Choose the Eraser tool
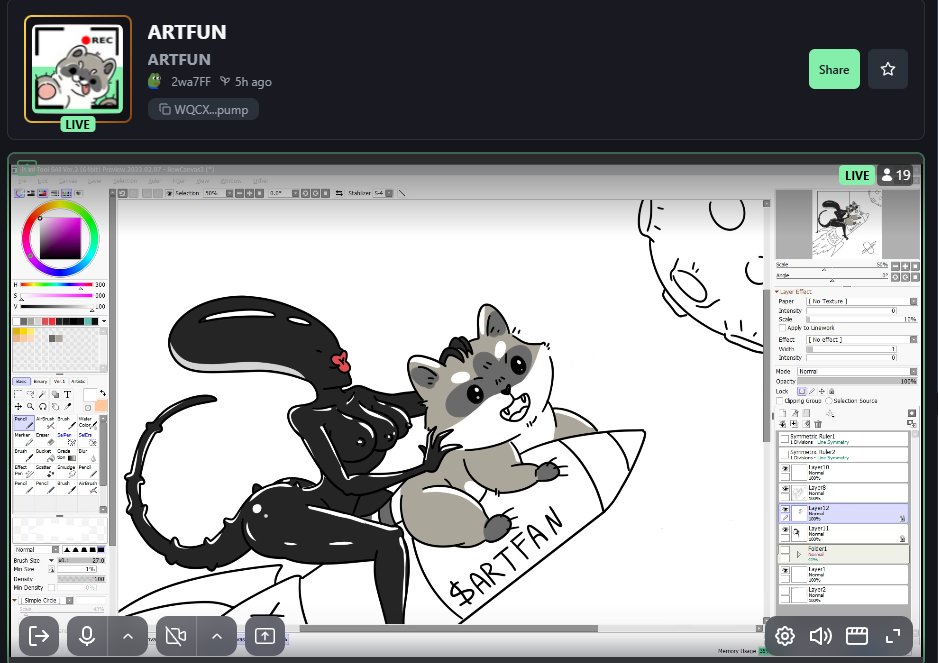The image size is (938, 663). (45, 439)
